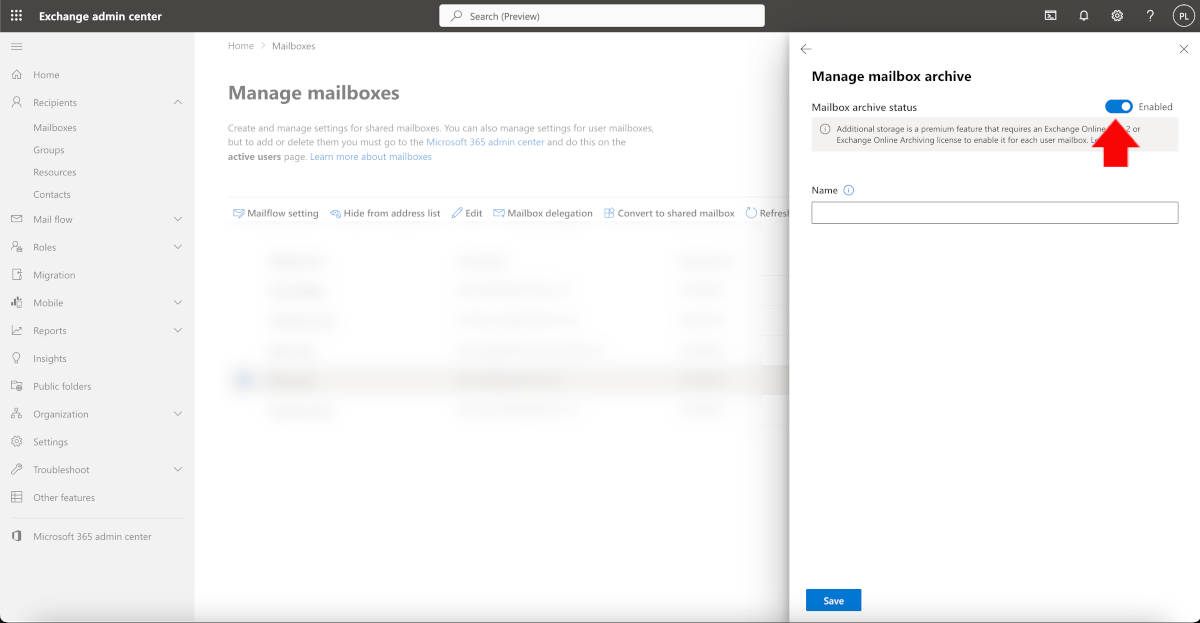Click Convert to shared mailbox
Viewport: 1200px width, 623px height.
[669, 213]
